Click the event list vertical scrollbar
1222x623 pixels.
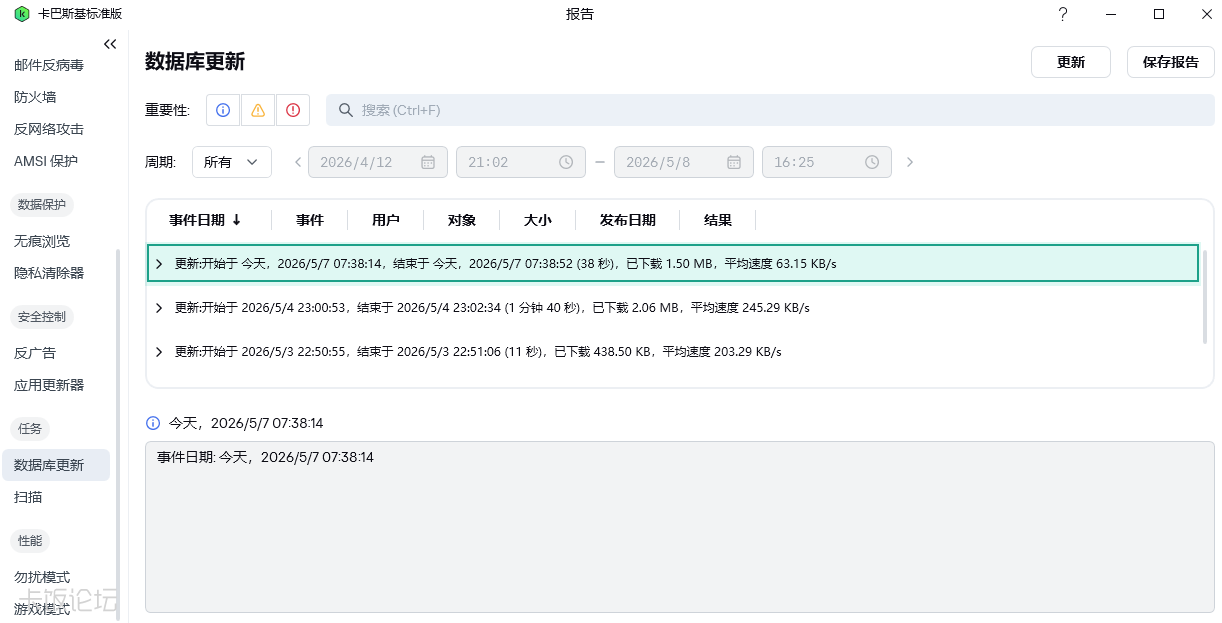click(1205, 297)
